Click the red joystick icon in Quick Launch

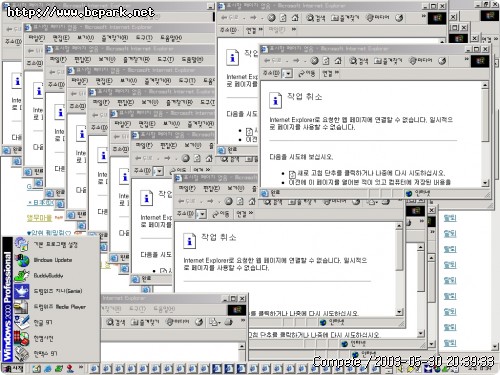tap(70, 369)
